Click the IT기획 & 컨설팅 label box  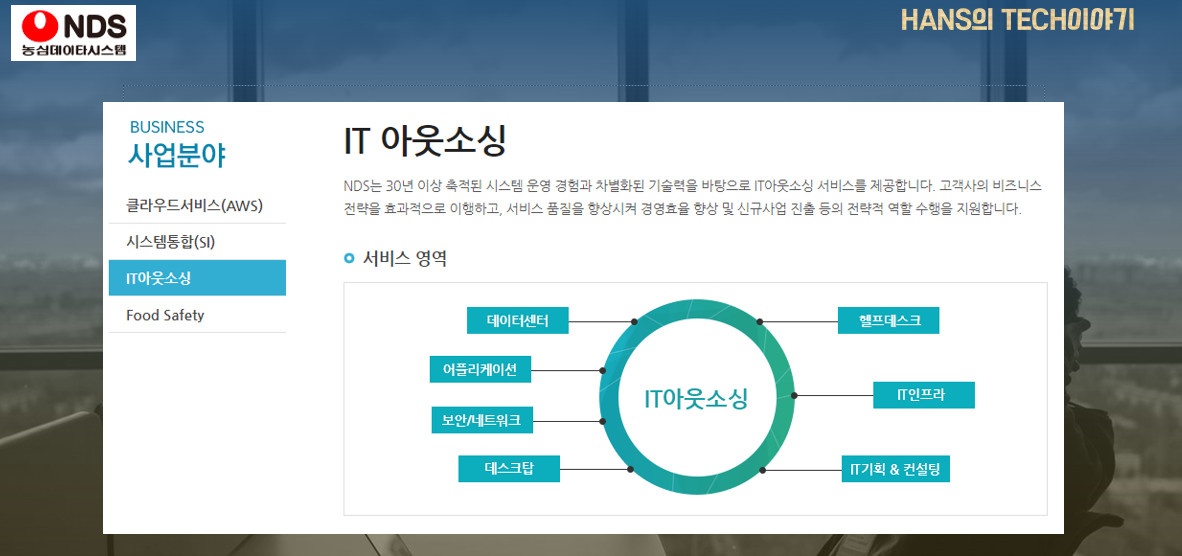coord(895,469)
